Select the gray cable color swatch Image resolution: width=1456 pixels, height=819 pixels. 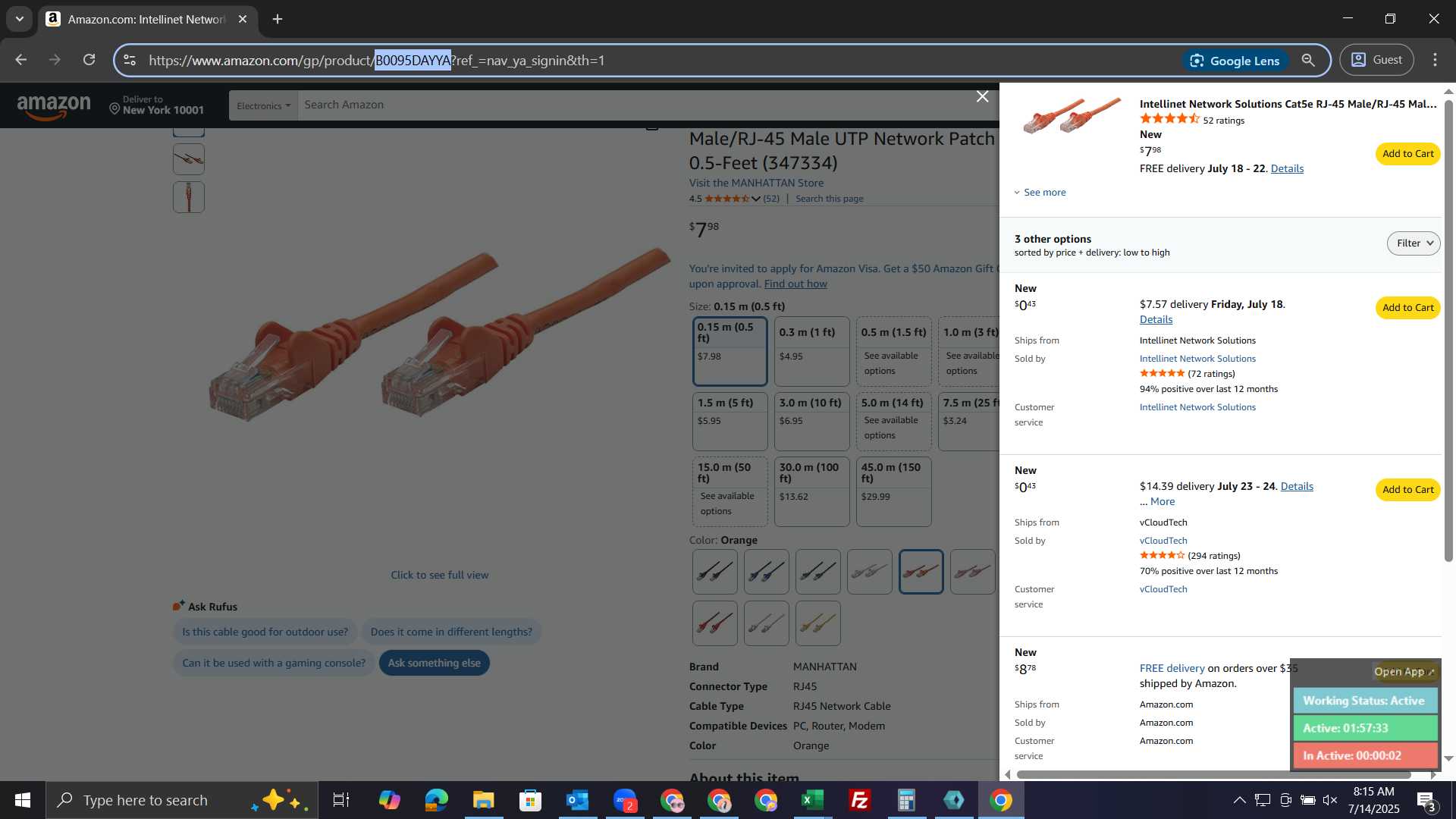[869, 572]
